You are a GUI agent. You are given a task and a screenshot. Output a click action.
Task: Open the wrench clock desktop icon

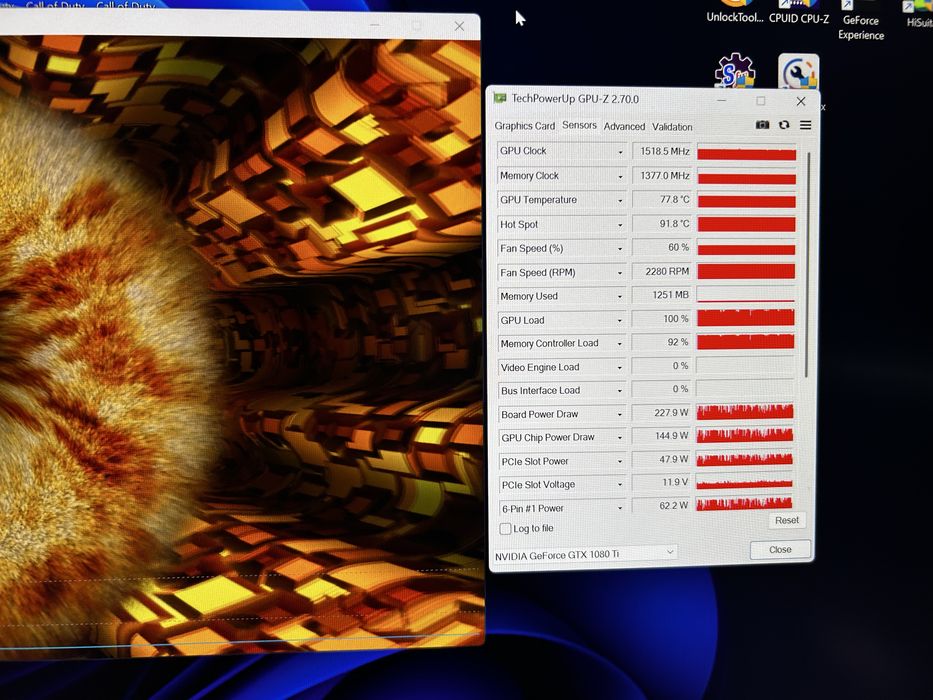799,71
